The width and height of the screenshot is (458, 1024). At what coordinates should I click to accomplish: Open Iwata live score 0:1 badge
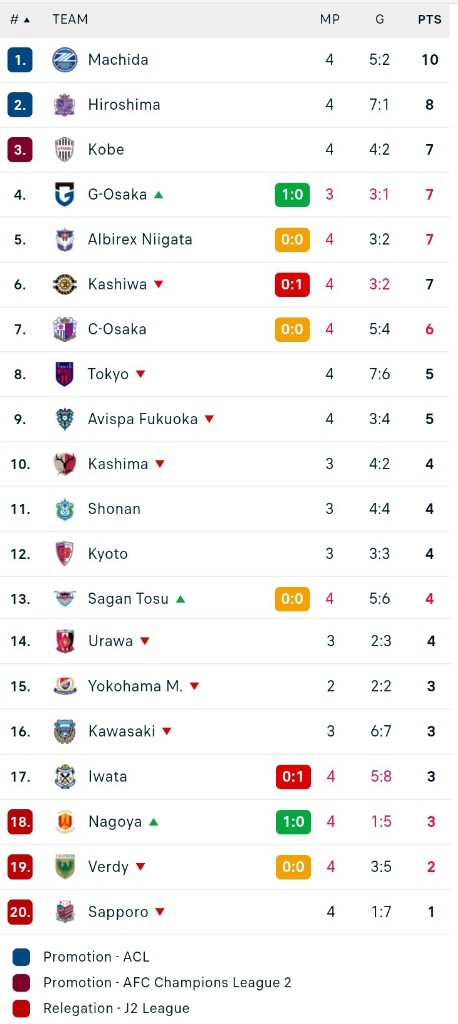tap(293, 776)
